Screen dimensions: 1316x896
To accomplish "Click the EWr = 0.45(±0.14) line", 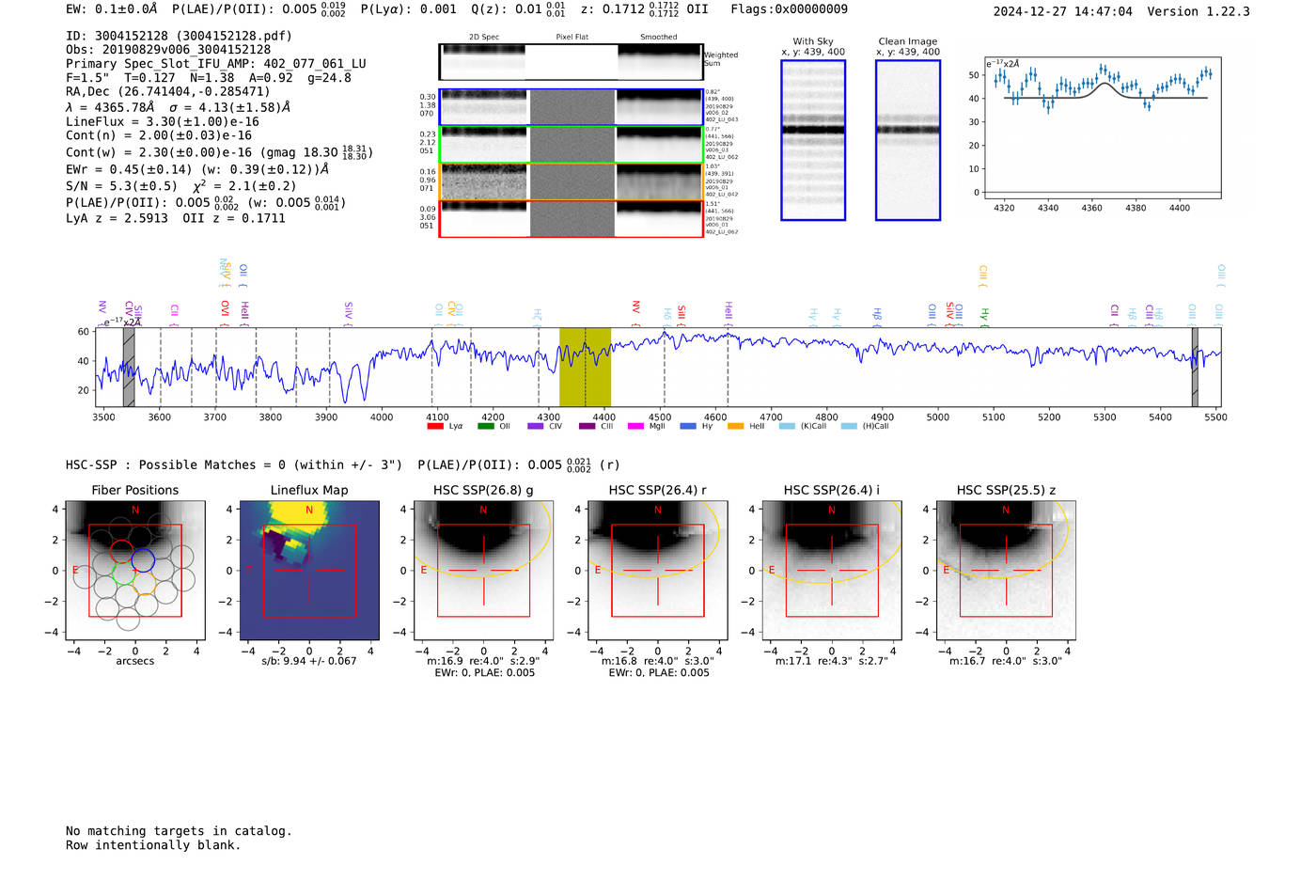I will pos(197,169).
